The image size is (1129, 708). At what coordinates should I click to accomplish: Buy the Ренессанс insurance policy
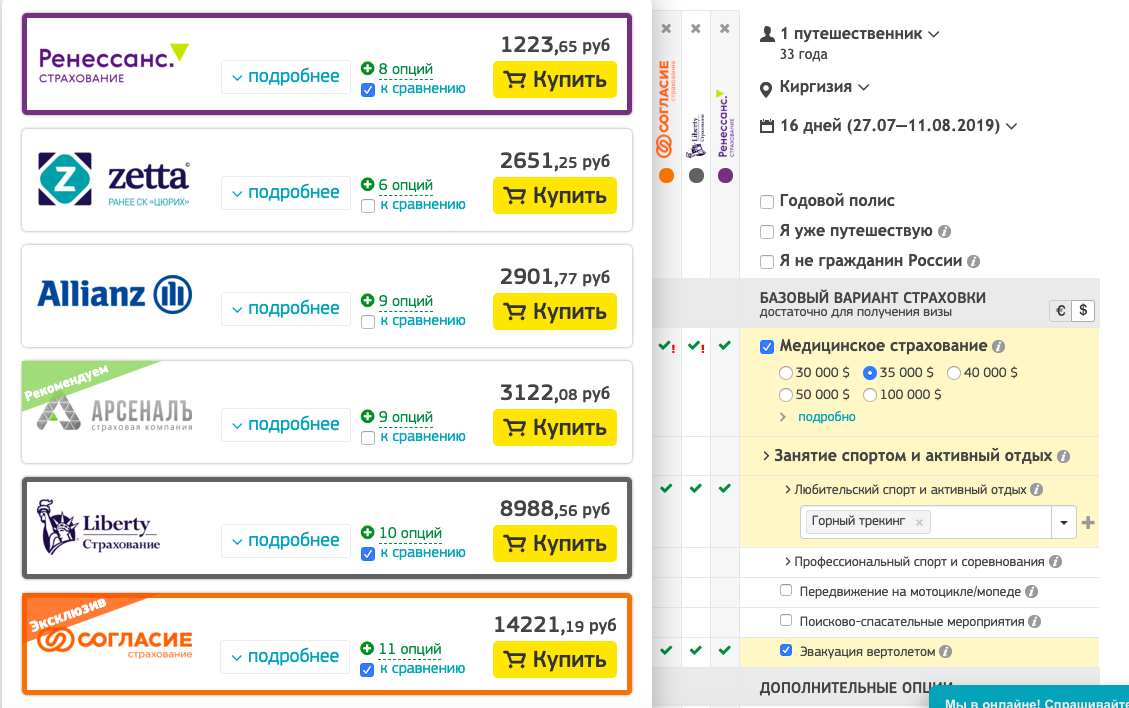pos(555,80)
